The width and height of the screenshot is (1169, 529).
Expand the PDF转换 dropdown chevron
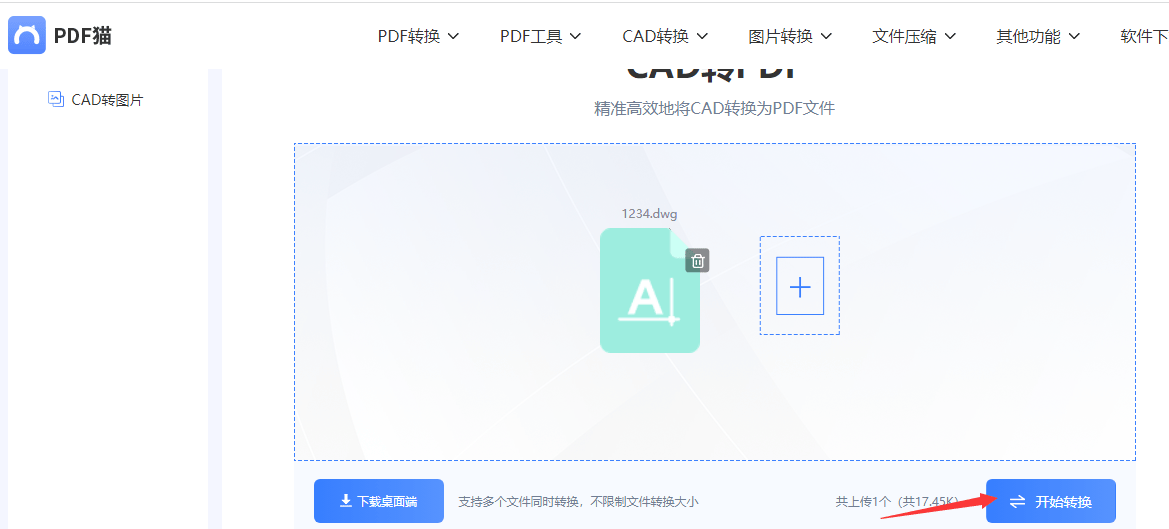453,36
